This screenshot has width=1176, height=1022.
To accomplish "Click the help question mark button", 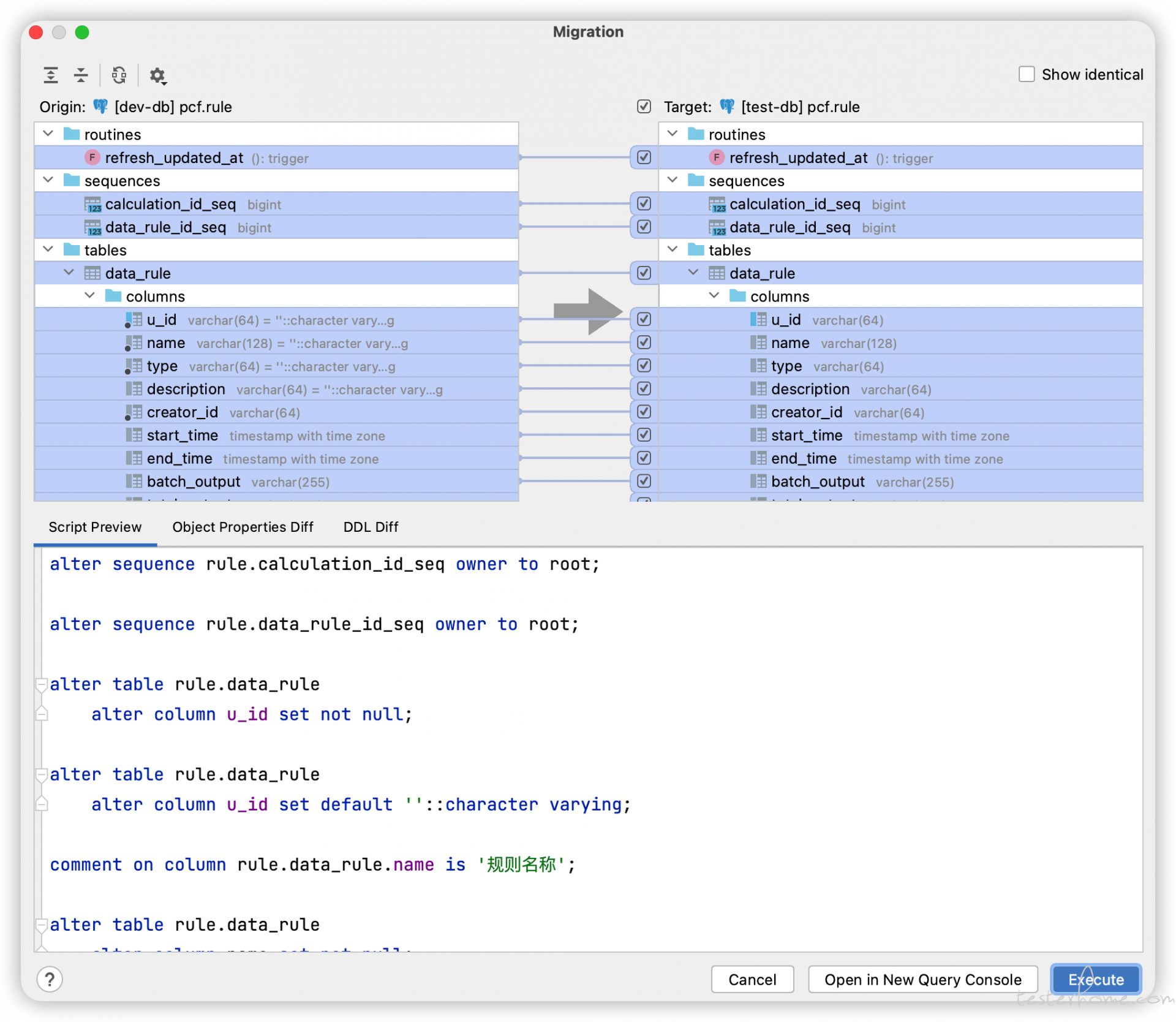I will tap(50, 979).
